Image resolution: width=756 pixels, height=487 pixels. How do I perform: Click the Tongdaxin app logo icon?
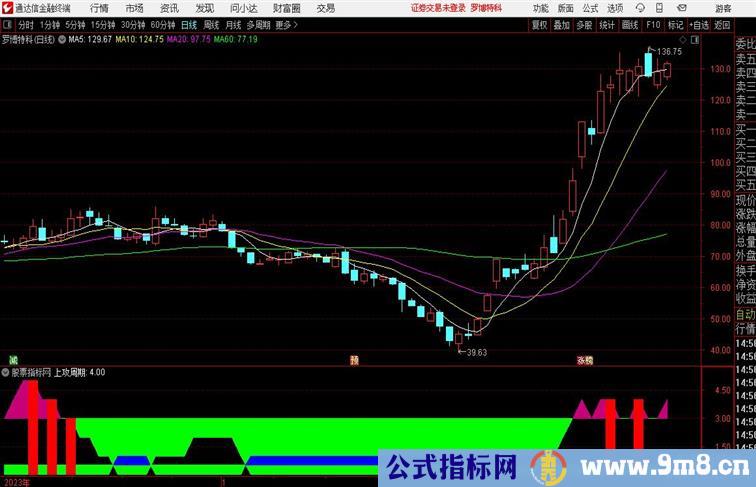click(7, 8)
